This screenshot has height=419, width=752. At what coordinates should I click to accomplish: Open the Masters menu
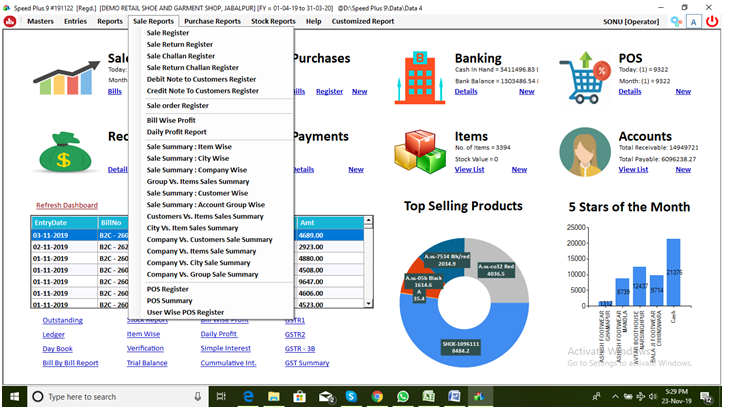[x=40, y=21]
